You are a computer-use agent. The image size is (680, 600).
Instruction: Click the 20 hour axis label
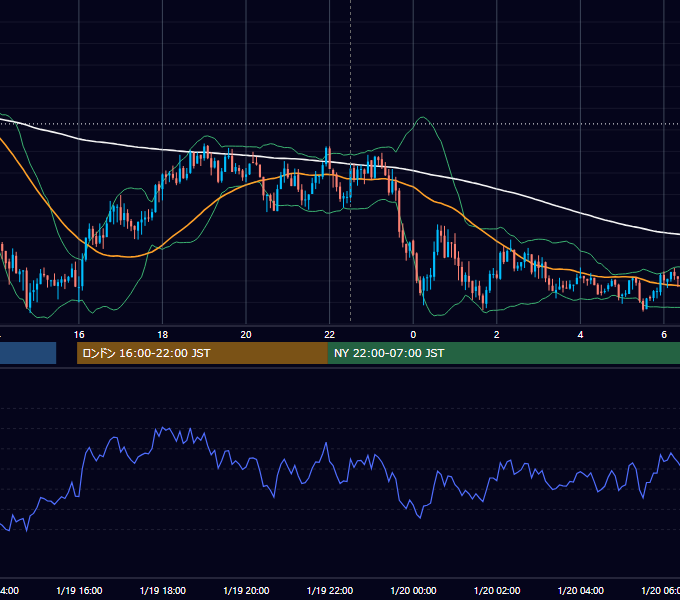coord(246,335)
